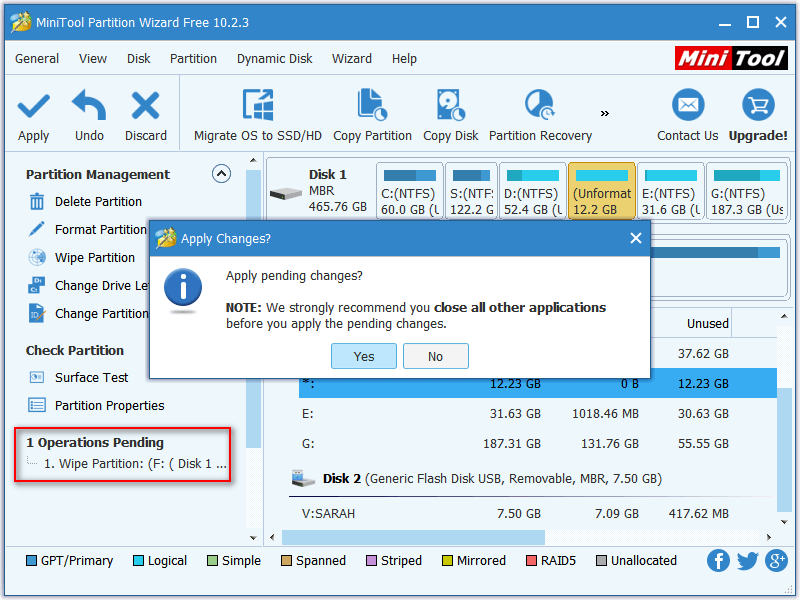Open the Wizard menu
Screen dimensions: 800x600
tap(352, 58)
